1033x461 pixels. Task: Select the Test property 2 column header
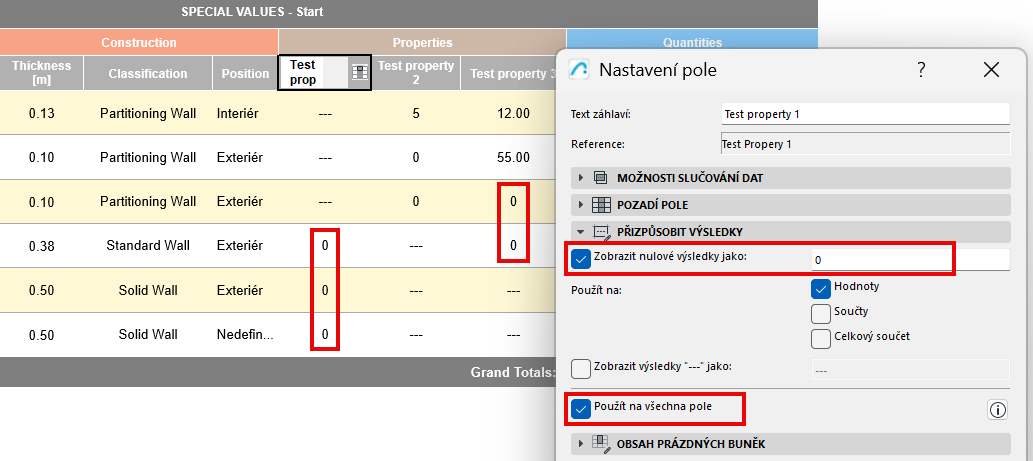pyautogui.click(x=416, y=72)
